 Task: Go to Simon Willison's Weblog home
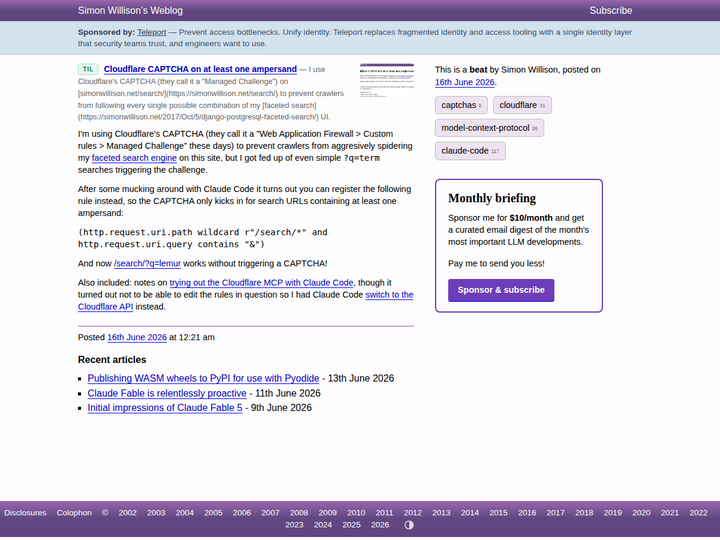point(130,11)
